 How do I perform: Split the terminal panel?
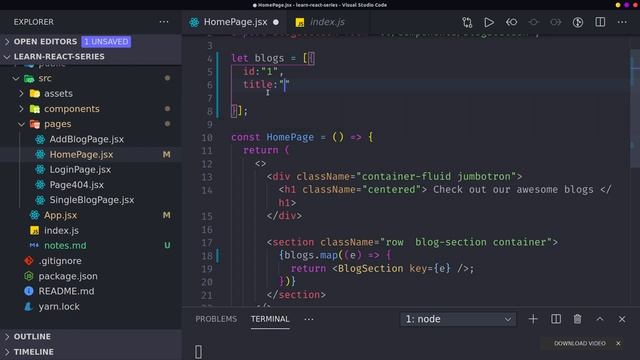pyautogui.click(x=556, y=319)
